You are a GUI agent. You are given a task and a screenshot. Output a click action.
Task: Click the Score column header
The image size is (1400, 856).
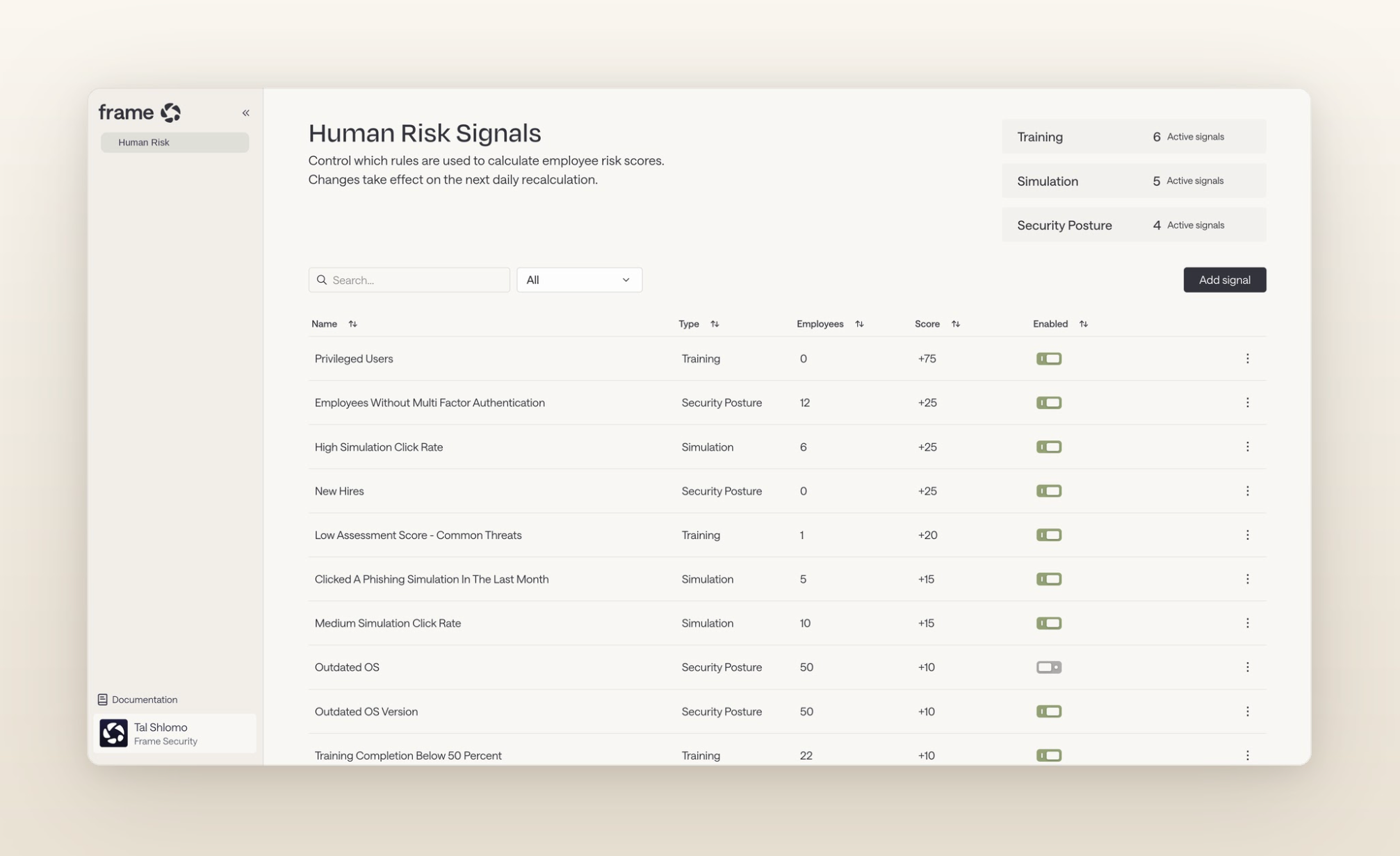[927, 324]
